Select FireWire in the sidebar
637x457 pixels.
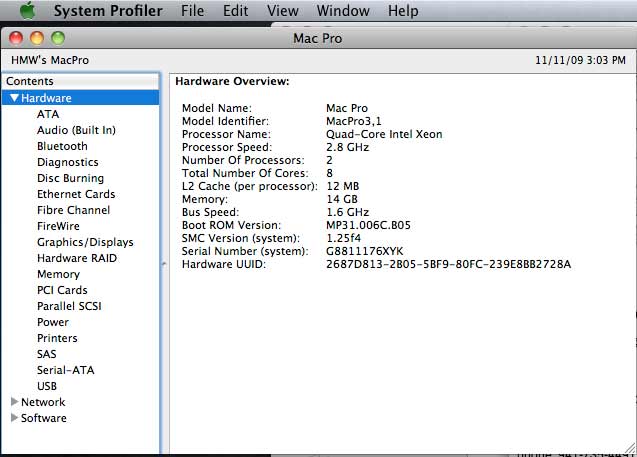pyautogui.click(x=58, y=226)
